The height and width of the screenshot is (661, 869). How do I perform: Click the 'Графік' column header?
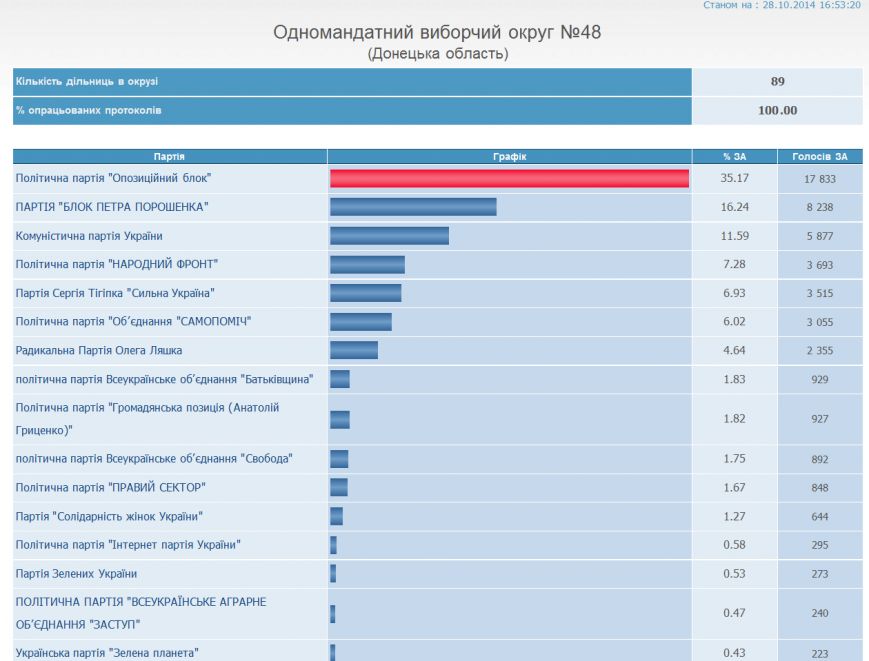tap(509, 157)
